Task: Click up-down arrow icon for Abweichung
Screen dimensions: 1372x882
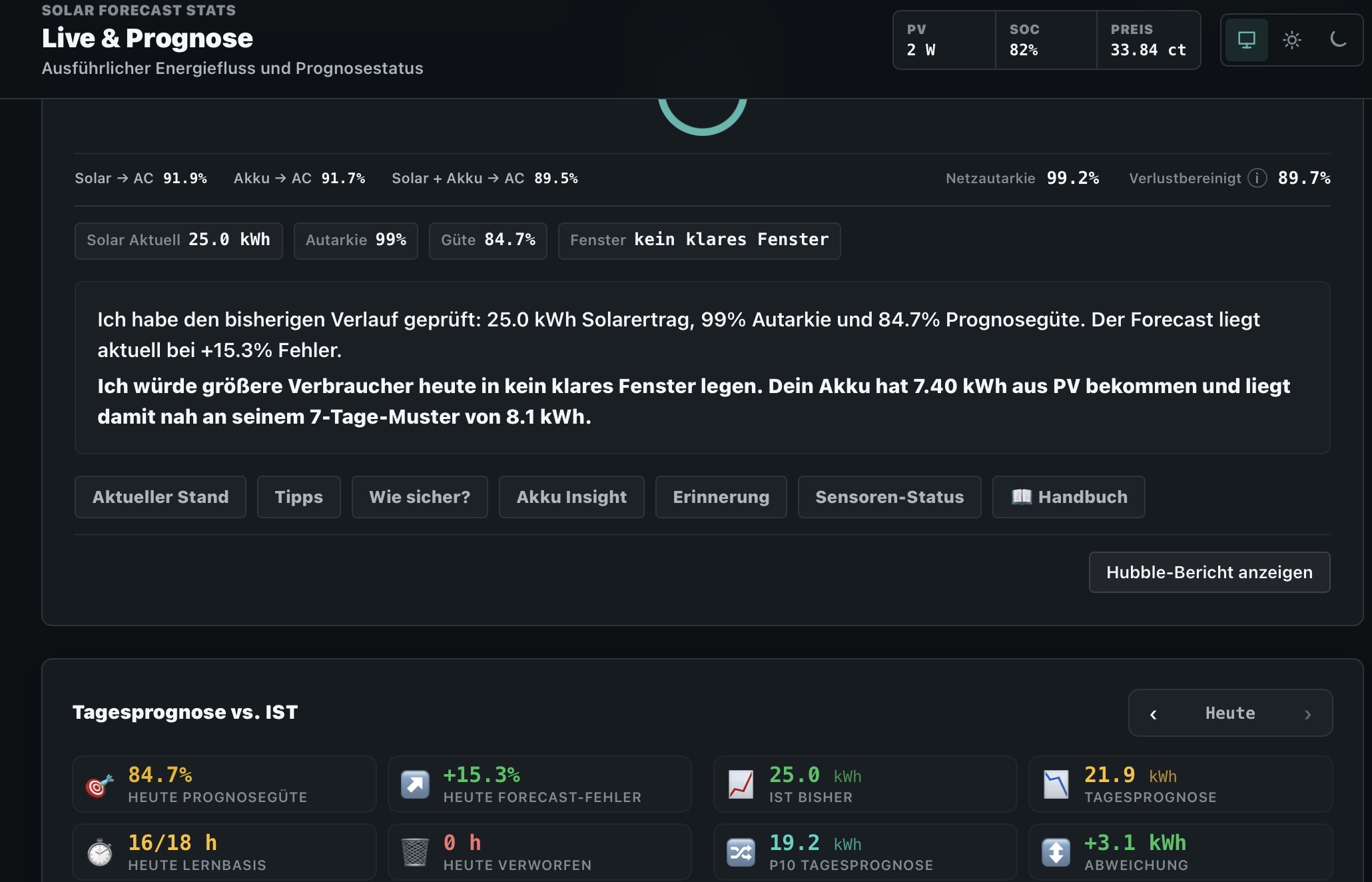Action: point(1056,853)
